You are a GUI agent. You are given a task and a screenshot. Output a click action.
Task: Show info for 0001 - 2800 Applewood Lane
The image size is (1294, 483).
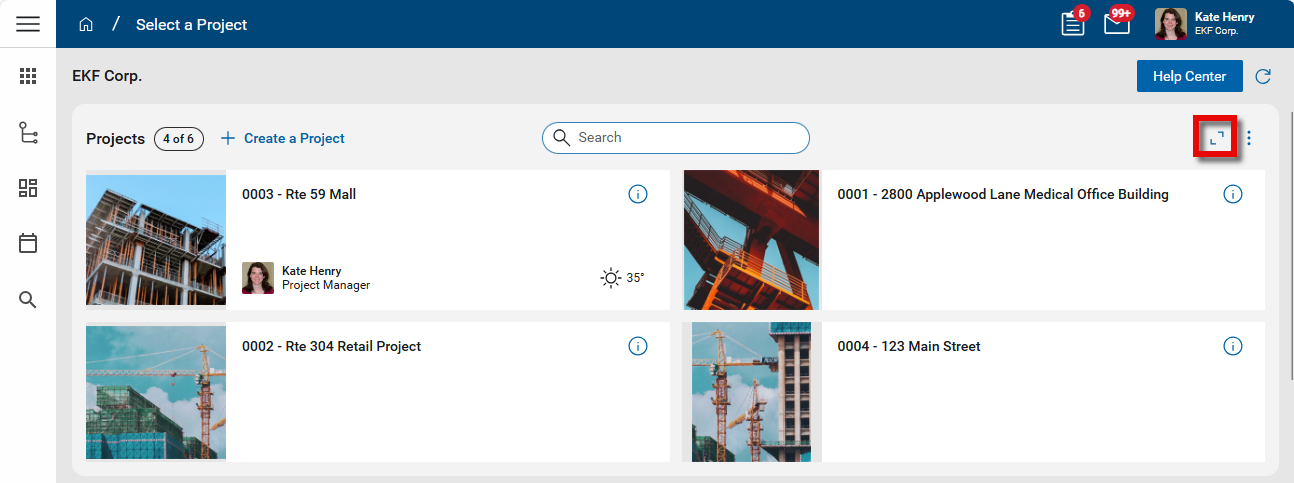click(1232, 194)
